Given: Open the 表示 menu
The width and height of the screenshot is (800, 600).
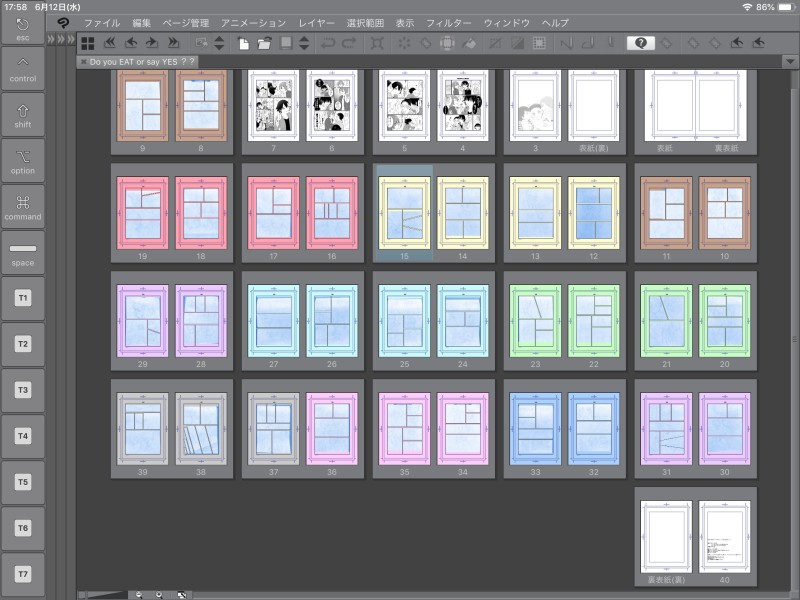Looking at the screenshot, I should (x=405, y=23).
